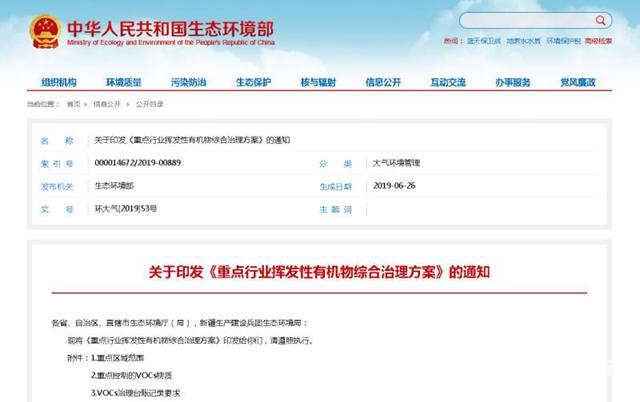Click the salutation line 各省、自治区、直辖市…
640x402 pixels.
pyautogui.click(x=180, y=323)
